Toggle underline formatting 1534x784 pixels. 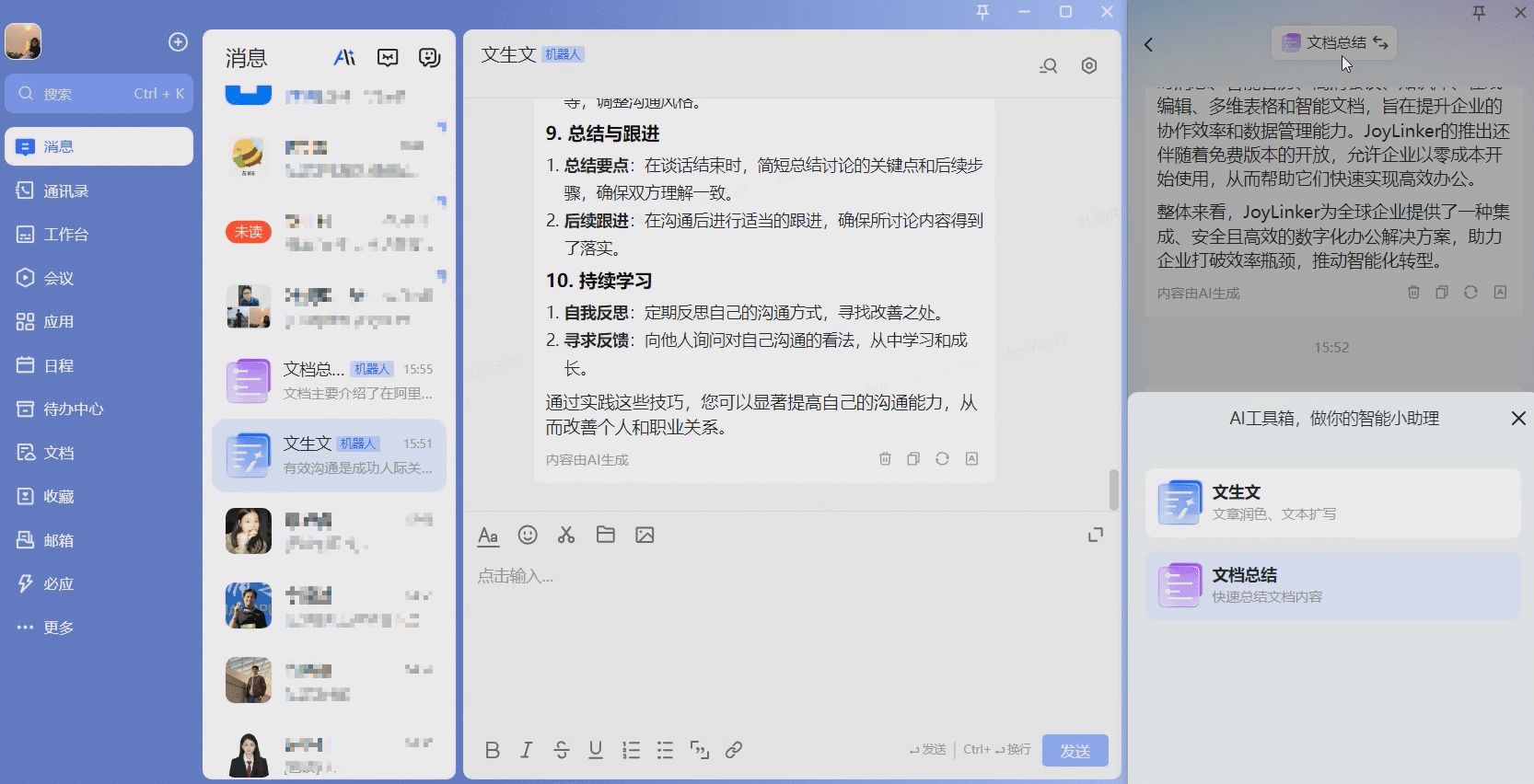[596, 750]
